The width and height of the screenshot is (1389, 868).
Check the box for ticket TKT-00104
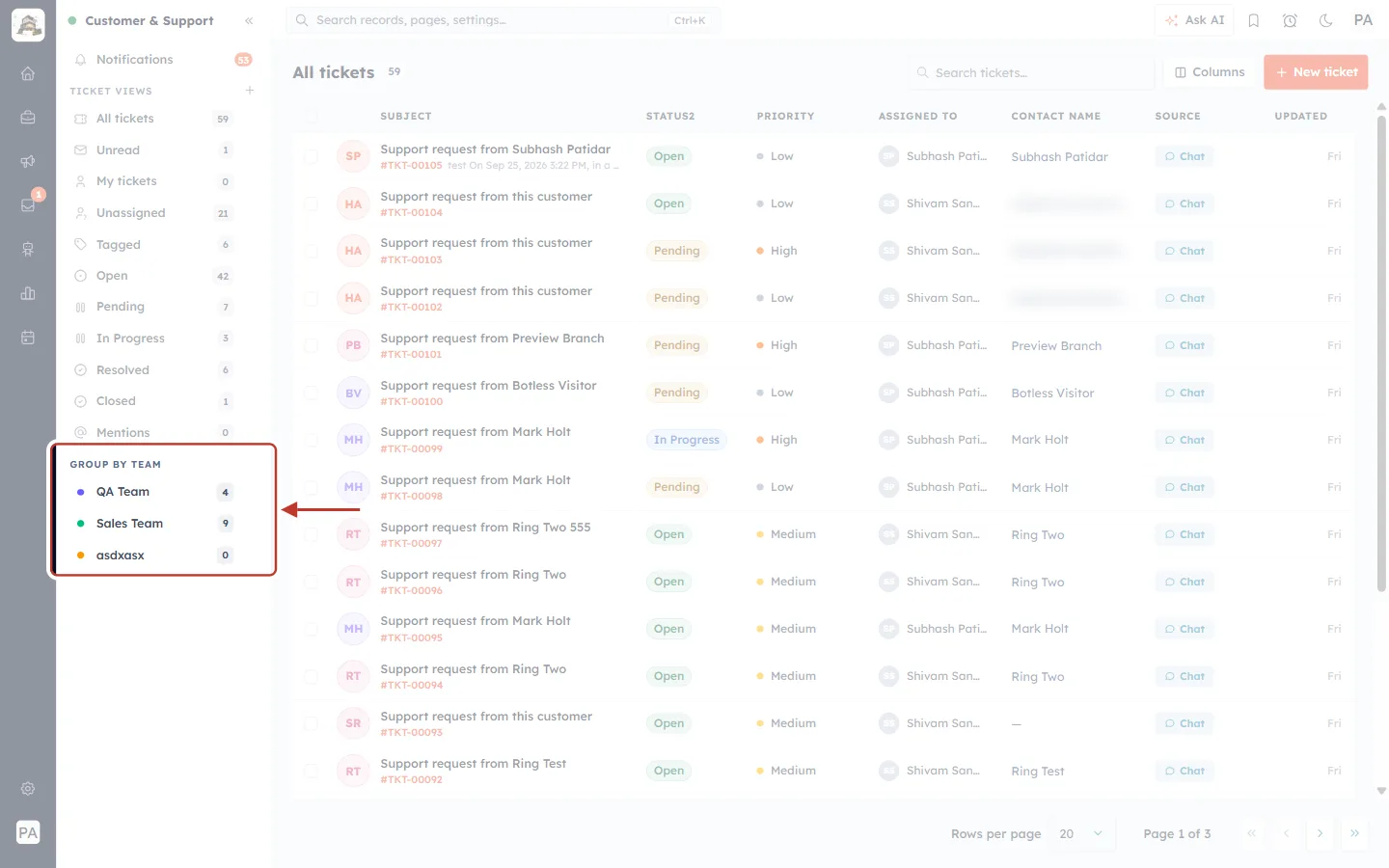(311, 203)
